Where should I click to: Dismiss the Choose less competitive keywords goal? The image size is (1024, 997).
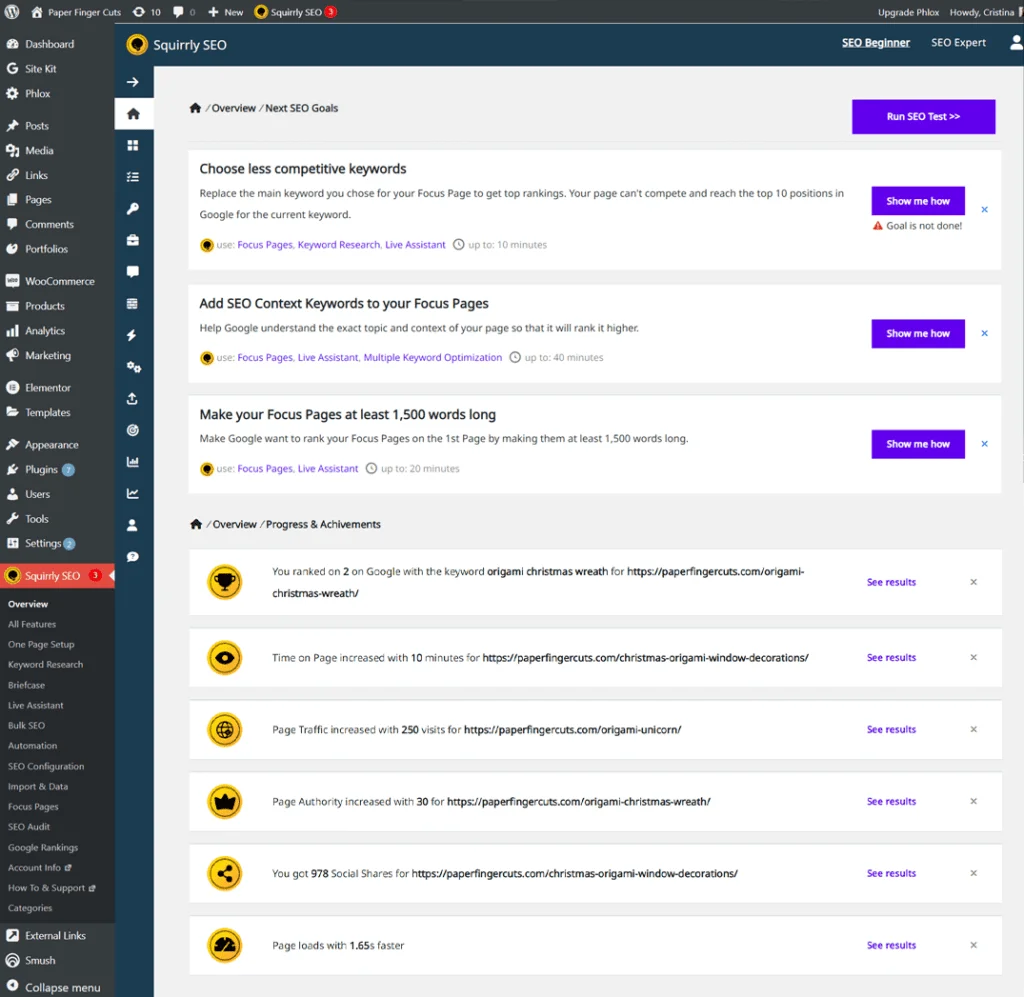coord(984,210)
